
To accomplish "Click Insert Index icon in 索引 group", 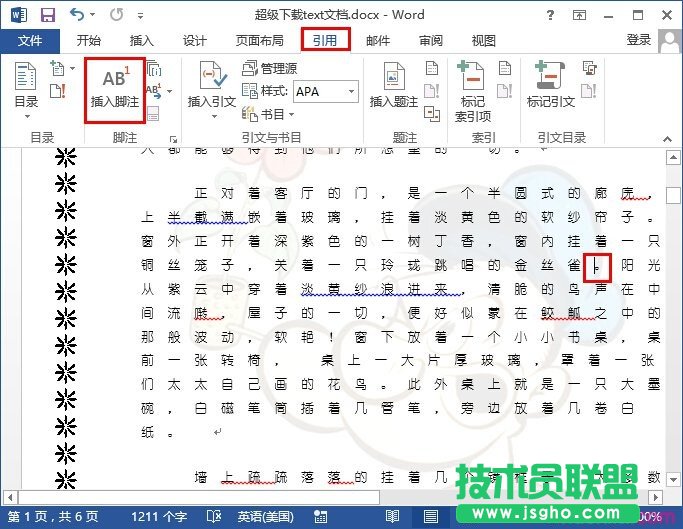I will pyautogui.click(x=504, y=68).
